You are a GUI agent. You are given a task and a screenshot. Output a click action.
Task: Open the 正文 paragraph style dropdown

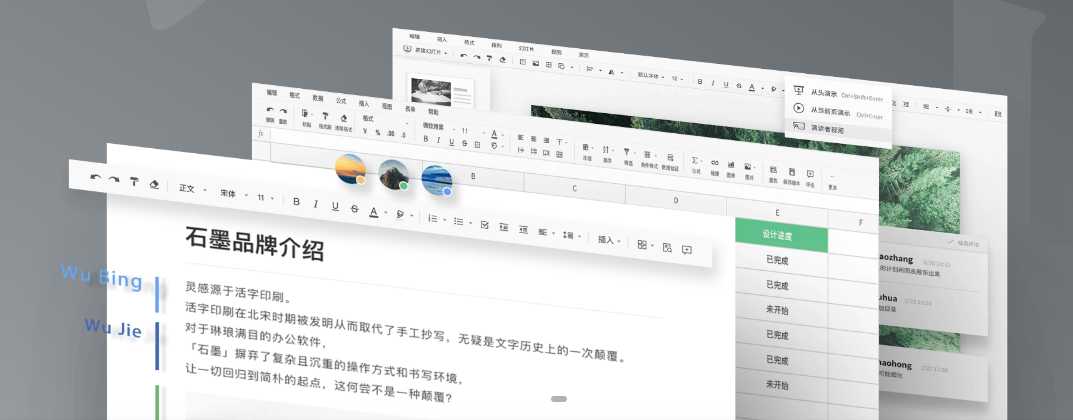point(192,189)
